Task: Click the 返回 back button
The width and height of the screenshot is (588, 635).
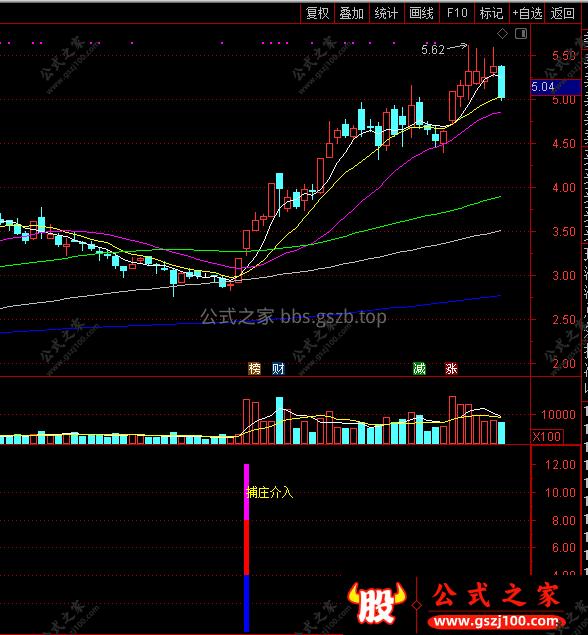Action: [563, 13]
